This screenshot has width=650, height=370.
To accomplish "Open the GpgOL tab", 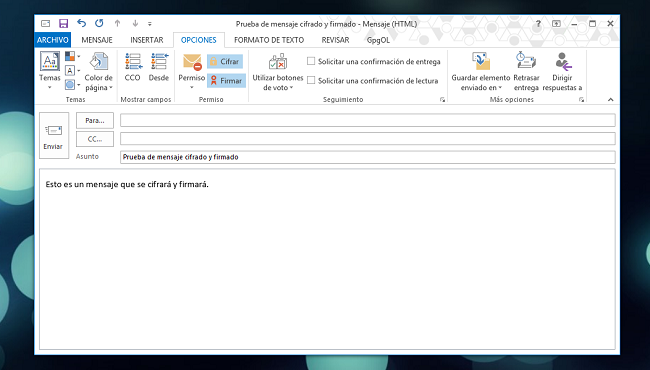I will pos(378,40).
